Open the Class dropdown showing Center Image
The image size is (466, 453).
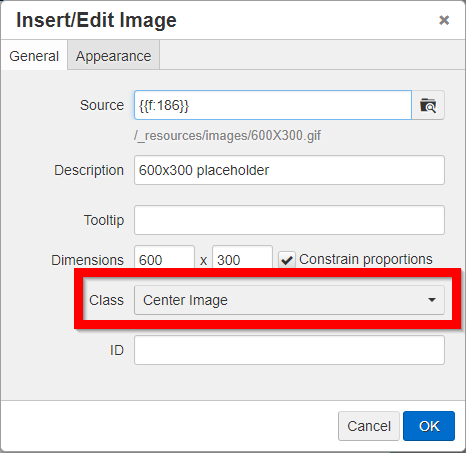point(289,300)
